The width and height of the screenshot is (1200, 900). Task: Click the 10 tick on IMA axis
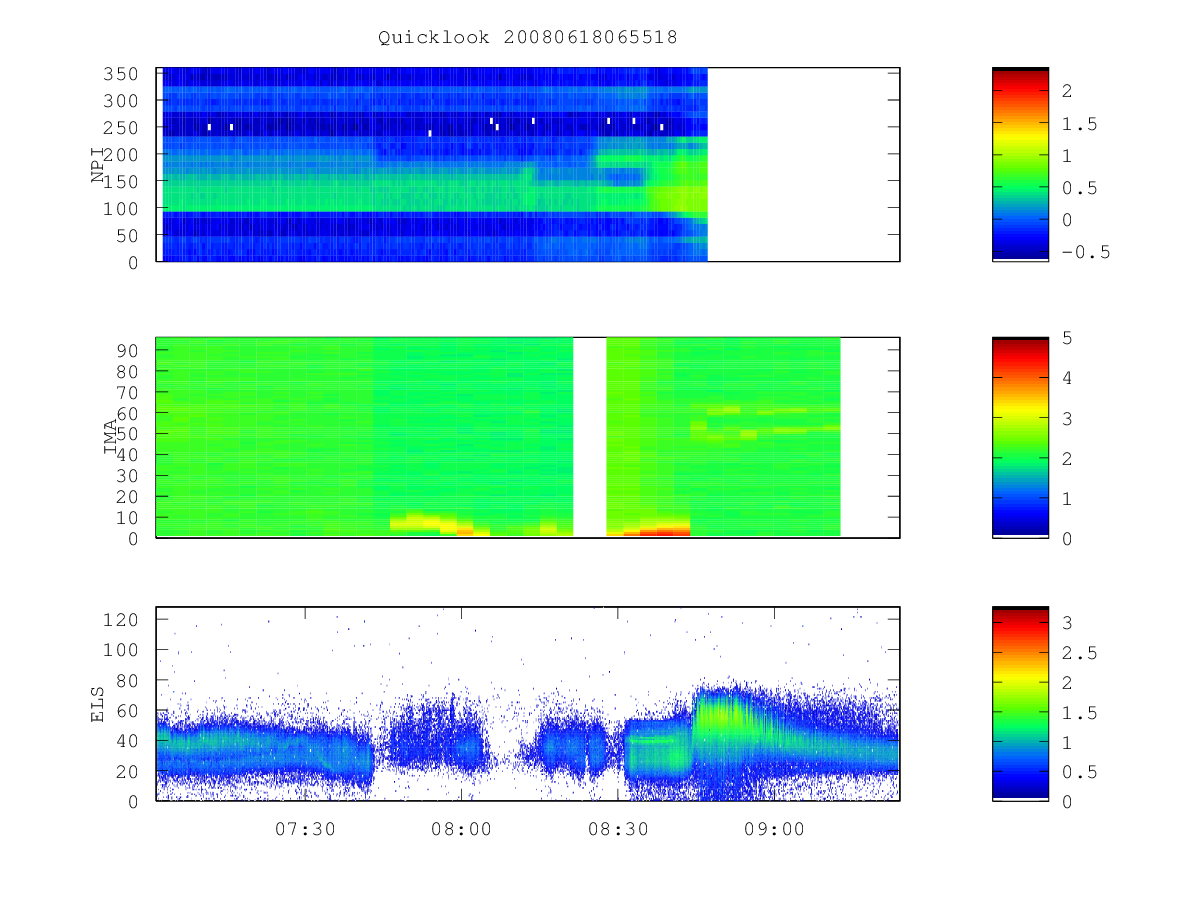click(127, 517)
